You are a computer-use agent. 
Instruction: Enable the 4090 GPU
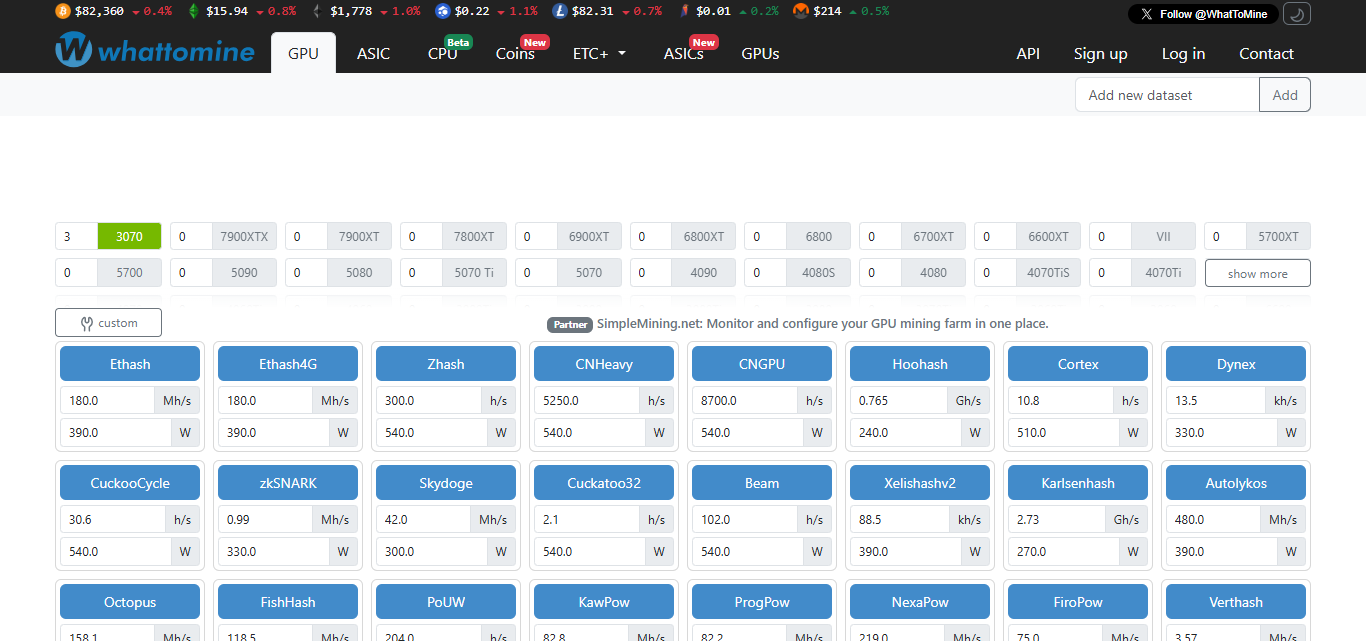(x=704, y=272)
